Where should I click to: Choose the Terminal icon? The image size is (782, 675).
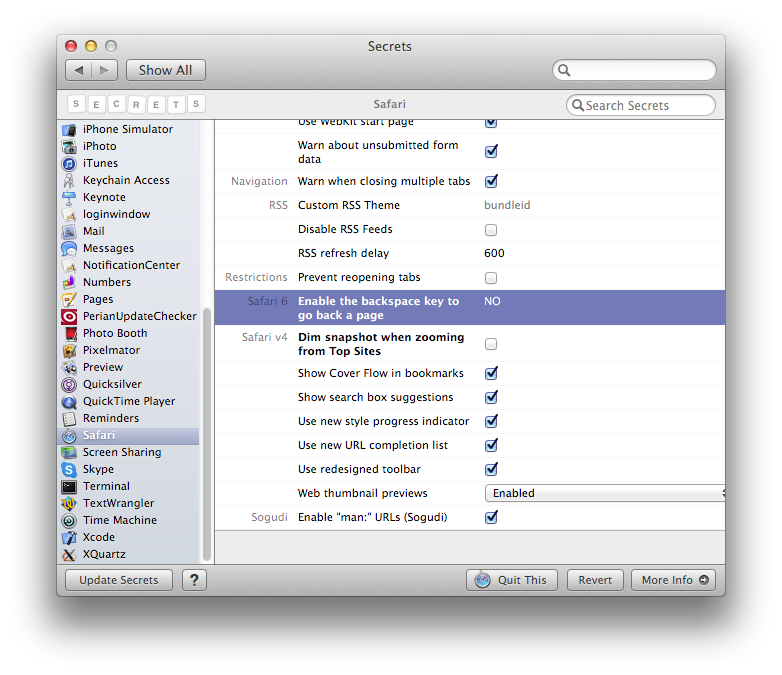tap(69, 486)
